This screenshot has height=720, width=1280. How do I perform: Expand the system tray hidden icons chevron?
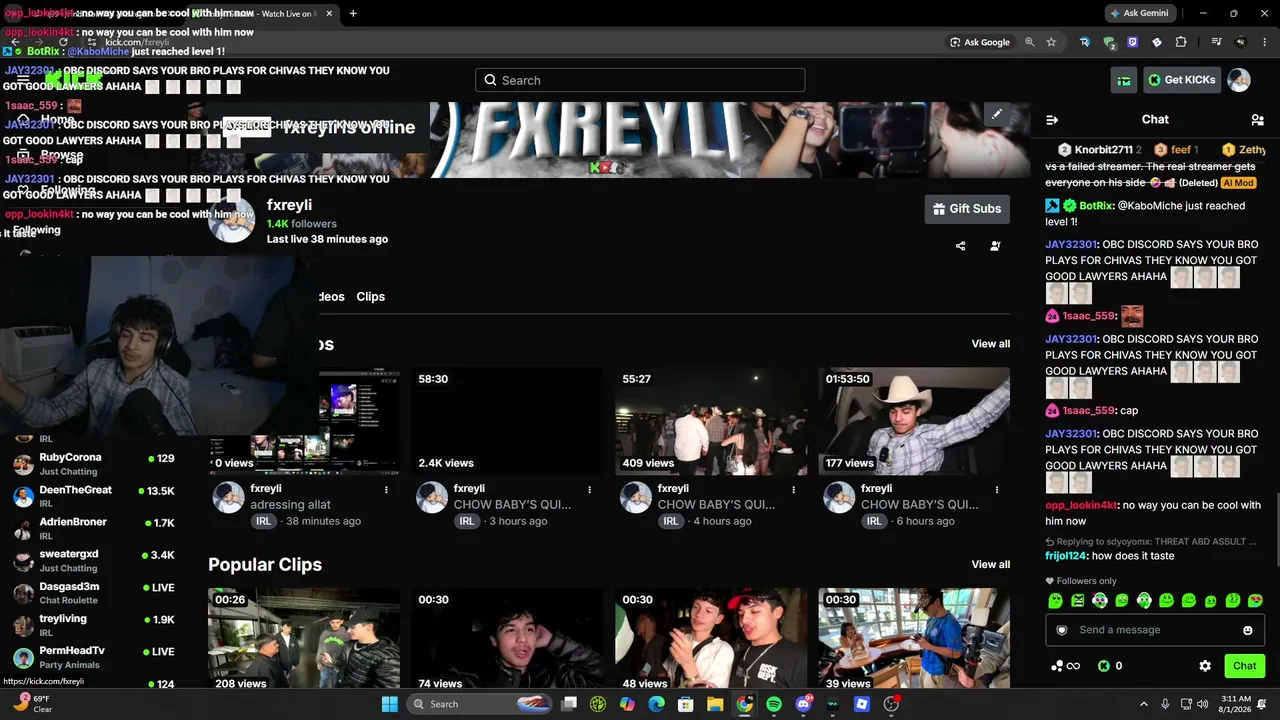tap(1144, 704)
